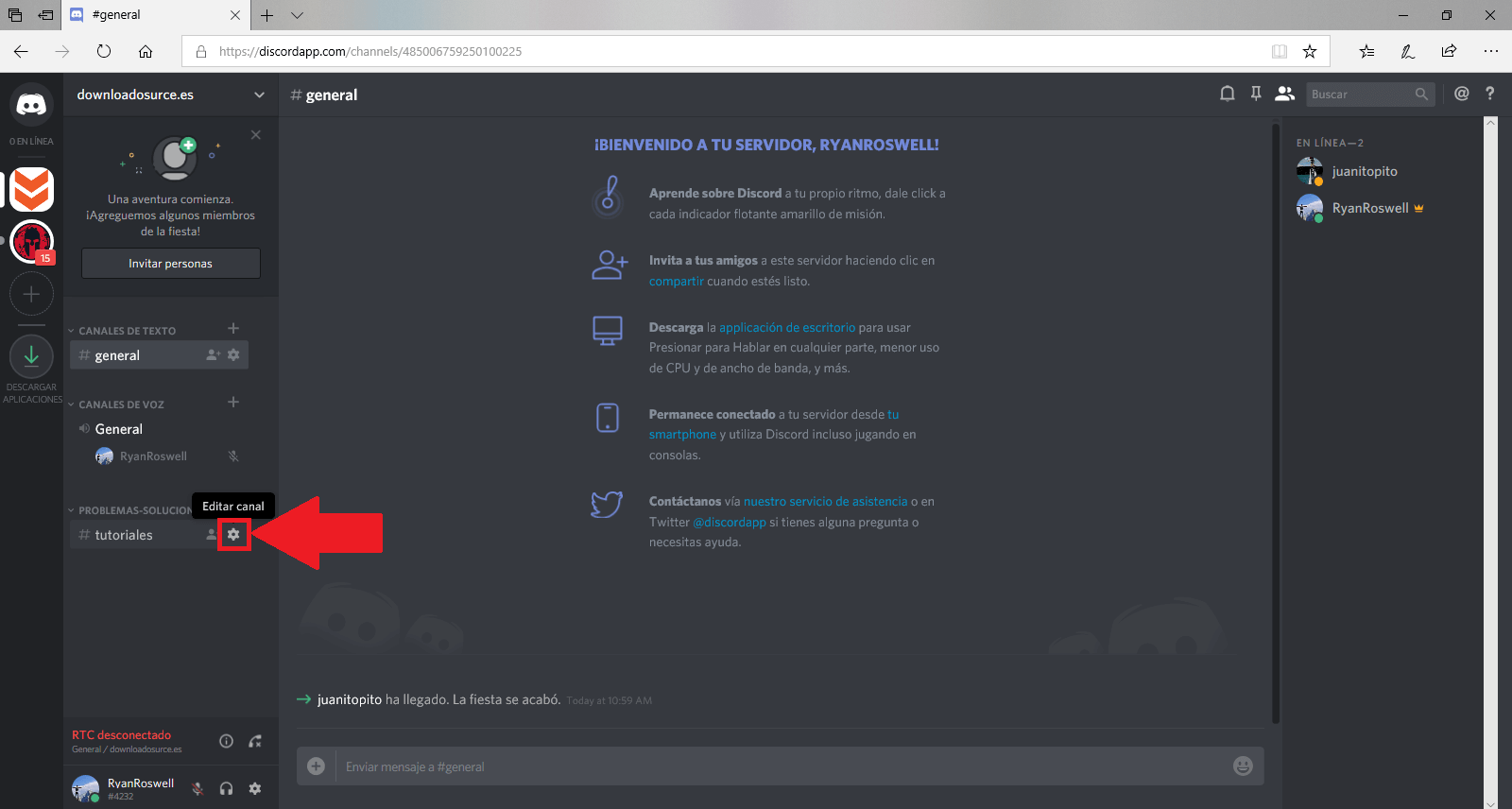This screenshot has height=809, width=1512.
Task: Click the browser address bar URL
Action: pos(370,51)
